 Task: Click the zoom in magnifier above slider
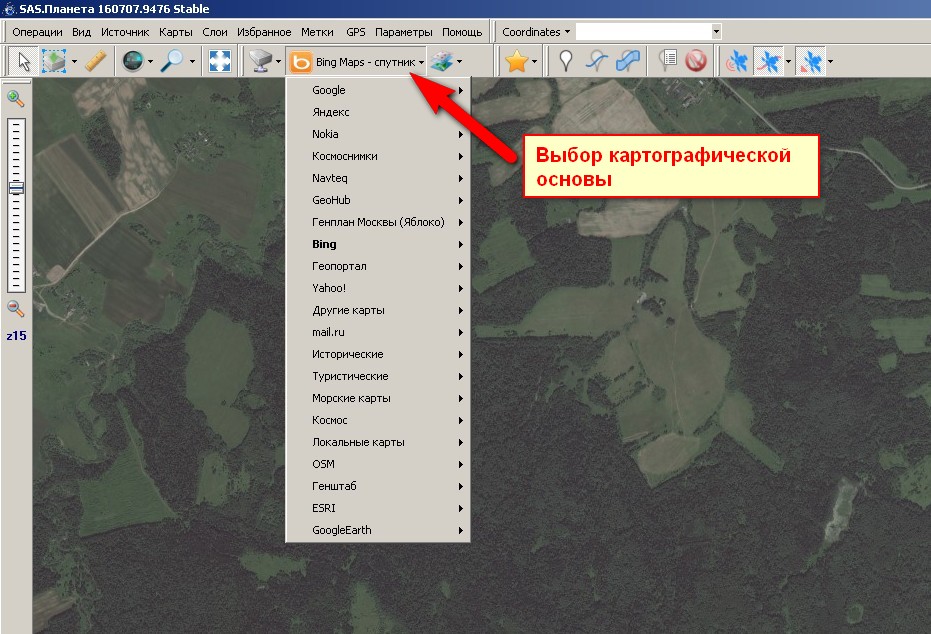[x=15, y=98]
